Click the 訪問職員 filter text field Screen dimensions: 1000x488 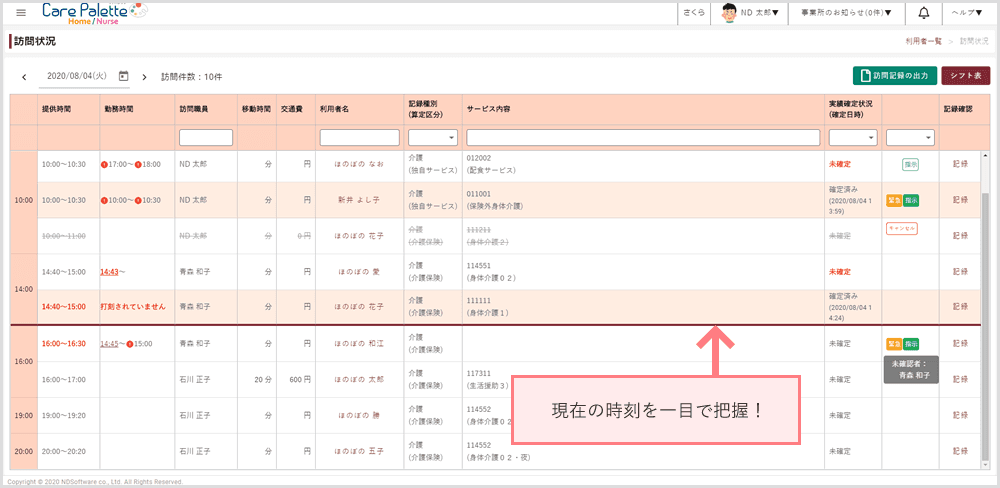205,137
